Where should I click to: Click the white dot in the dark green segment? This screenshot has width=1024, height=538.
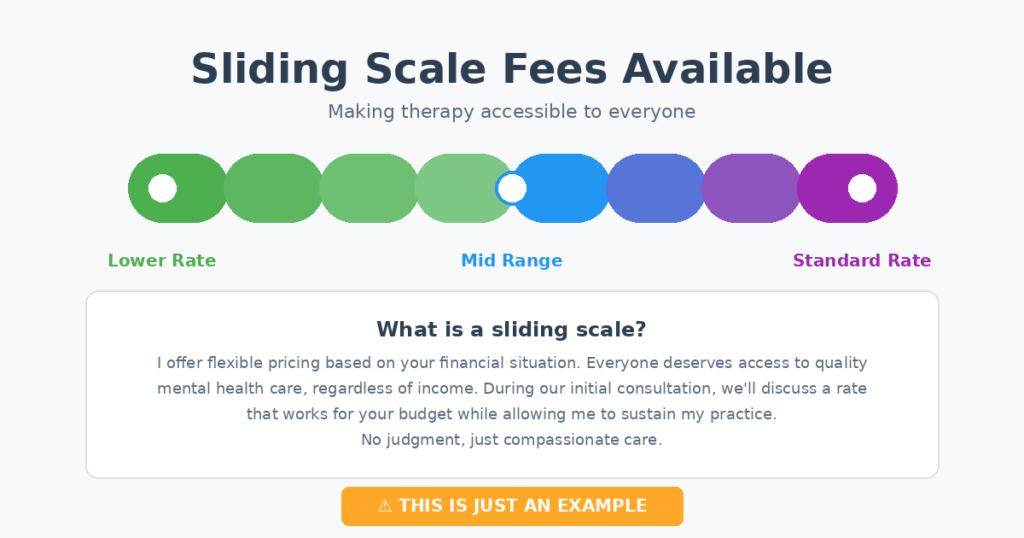coord(162,188)
